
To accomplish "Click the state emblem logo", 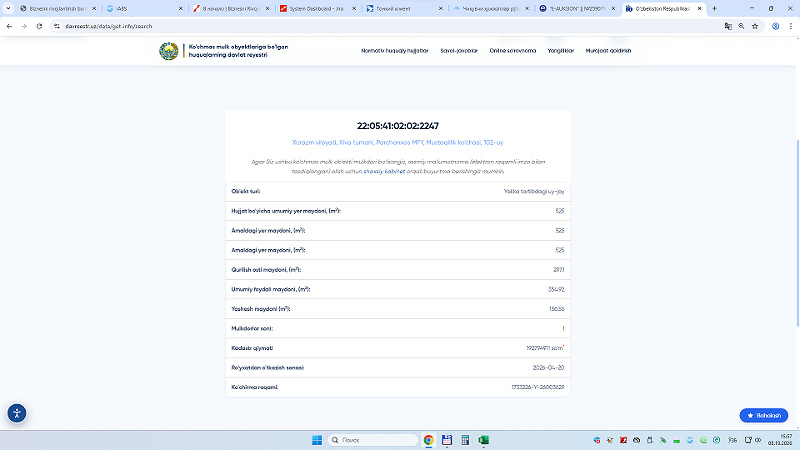I will [x=169, y=51].
